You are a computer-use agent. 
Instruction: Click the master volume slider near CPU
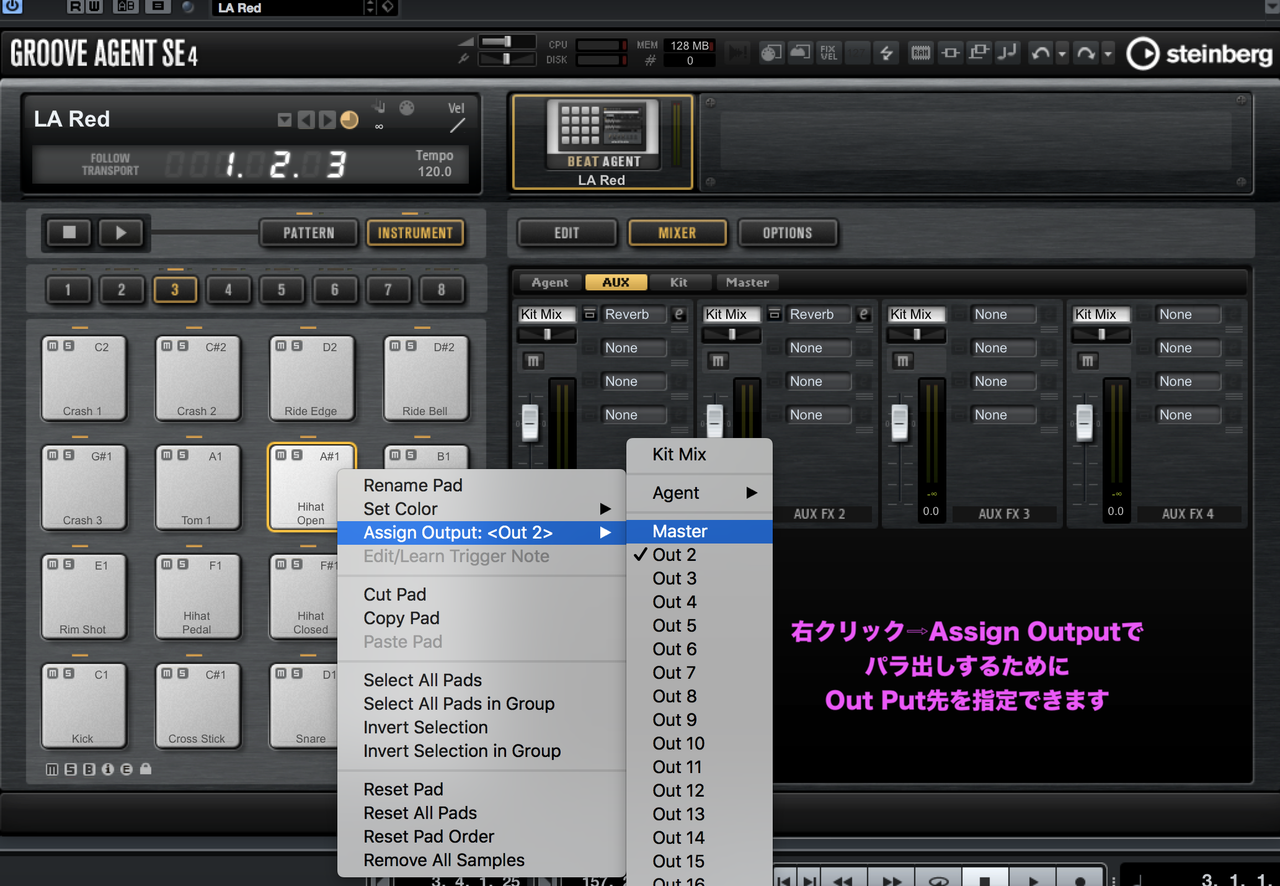pos(508,42)
